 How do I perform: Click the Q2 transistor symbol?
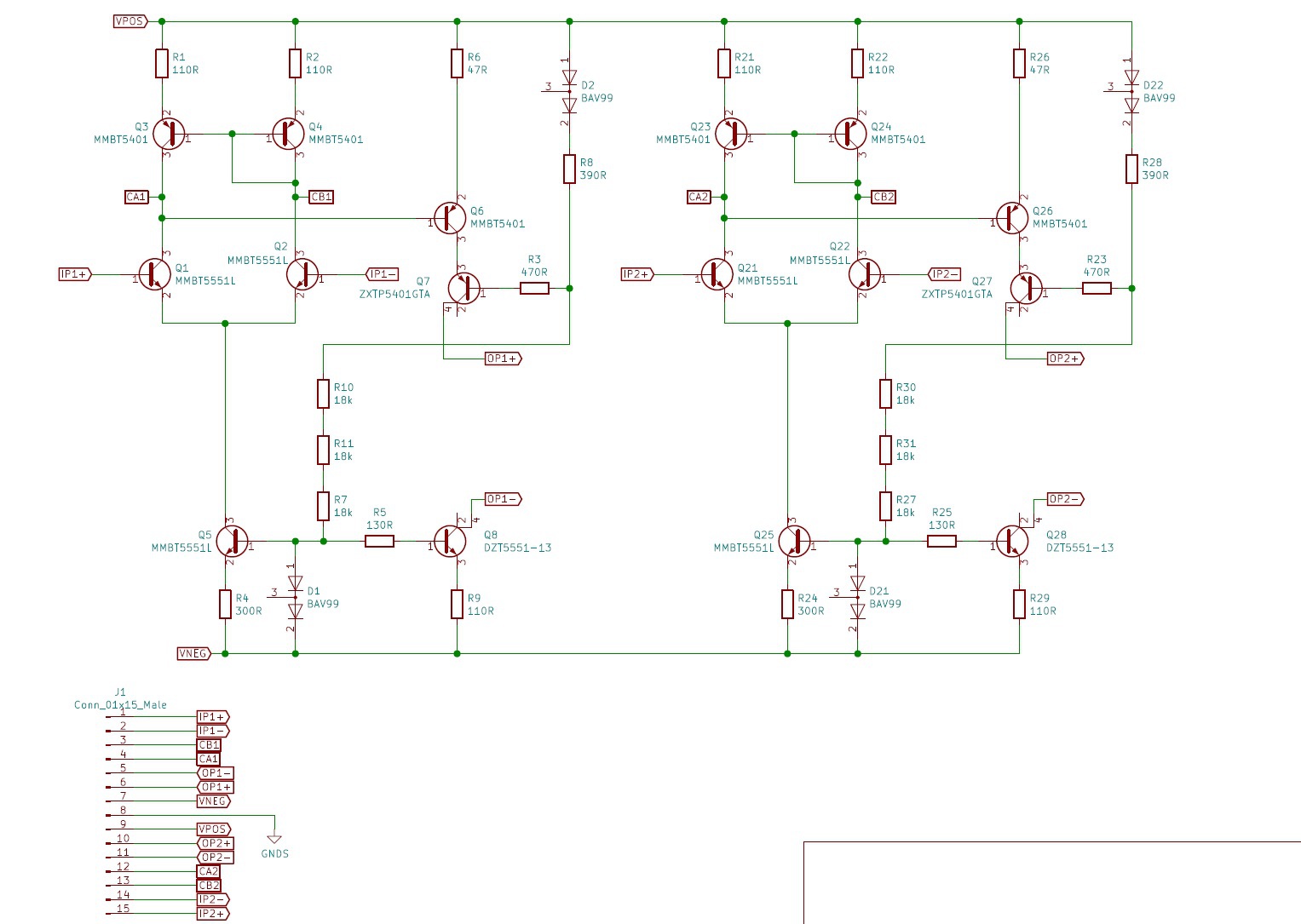click(302, 274)
